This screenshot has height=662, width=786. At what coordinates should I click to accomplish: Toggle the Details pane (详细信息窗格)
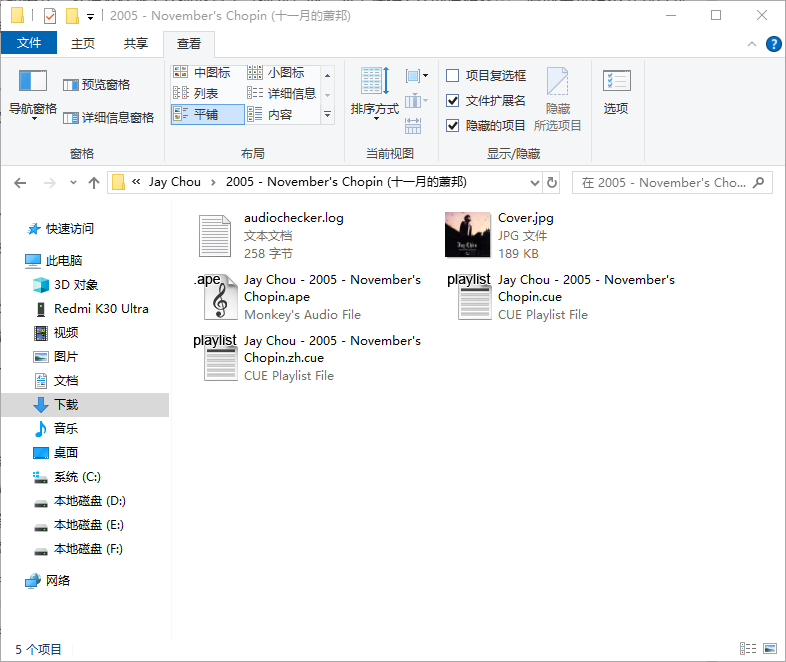click(x=108, y=118)
